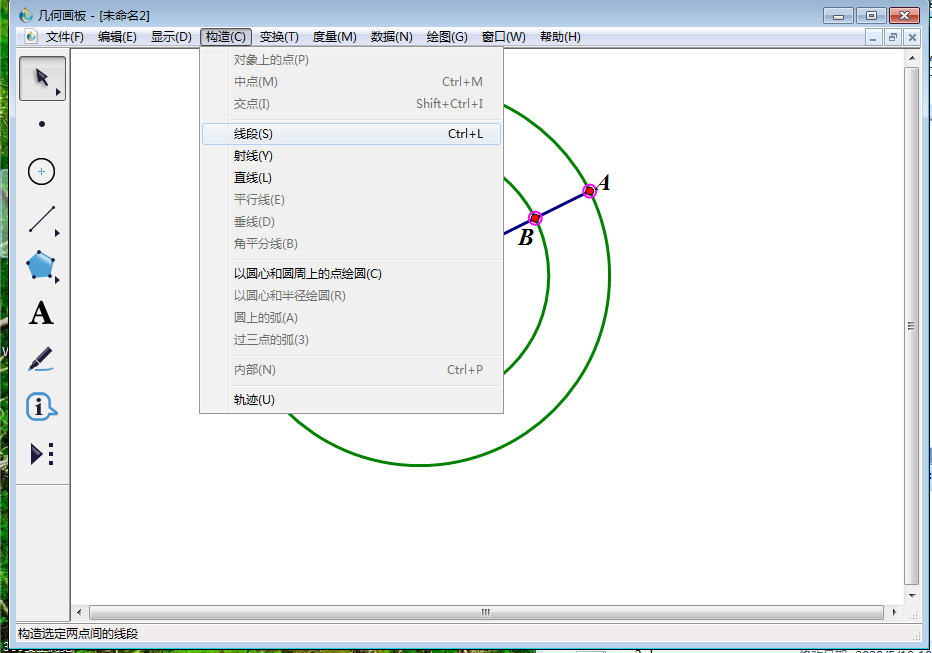The image size is (932, 653).
Task: Select the arrow selection tool
Action: click(42, 78)
